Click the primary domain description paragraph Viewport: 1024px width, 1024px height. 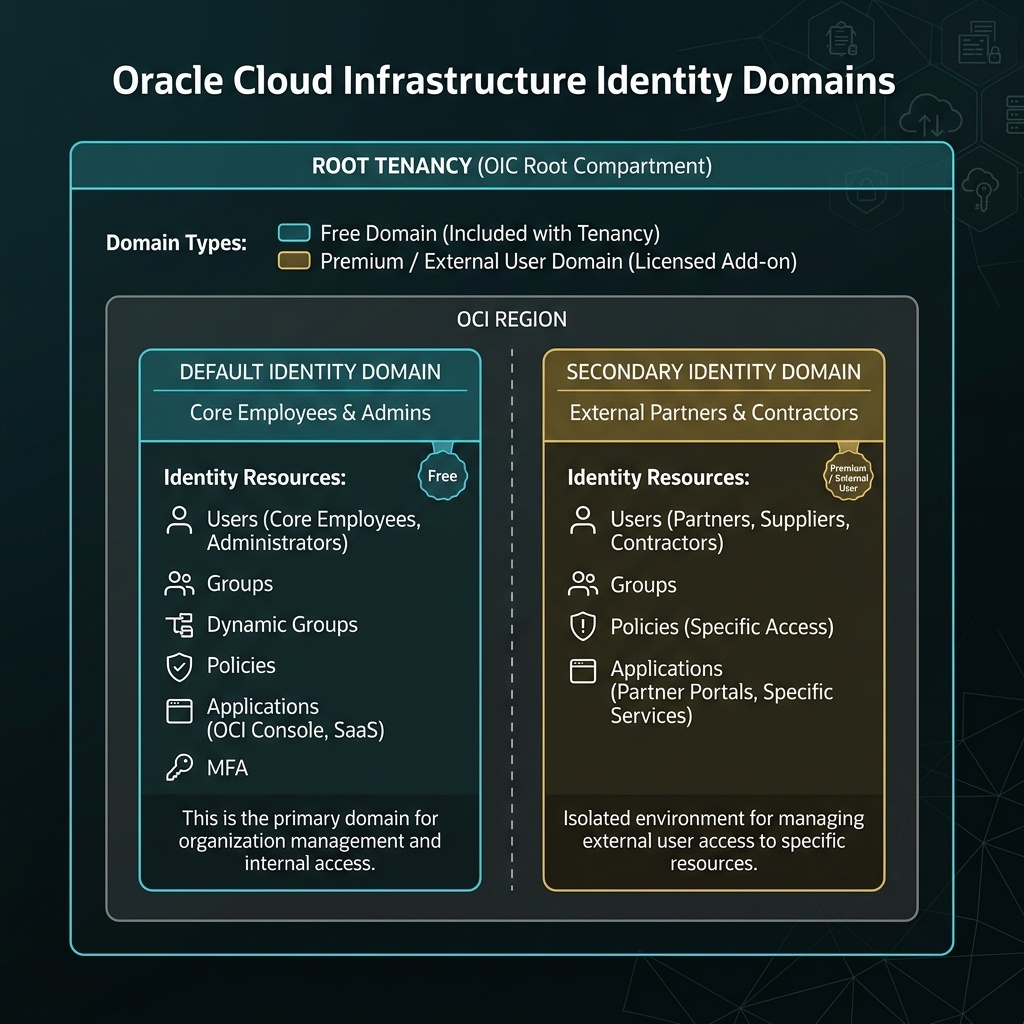click(x=310, y=840)
